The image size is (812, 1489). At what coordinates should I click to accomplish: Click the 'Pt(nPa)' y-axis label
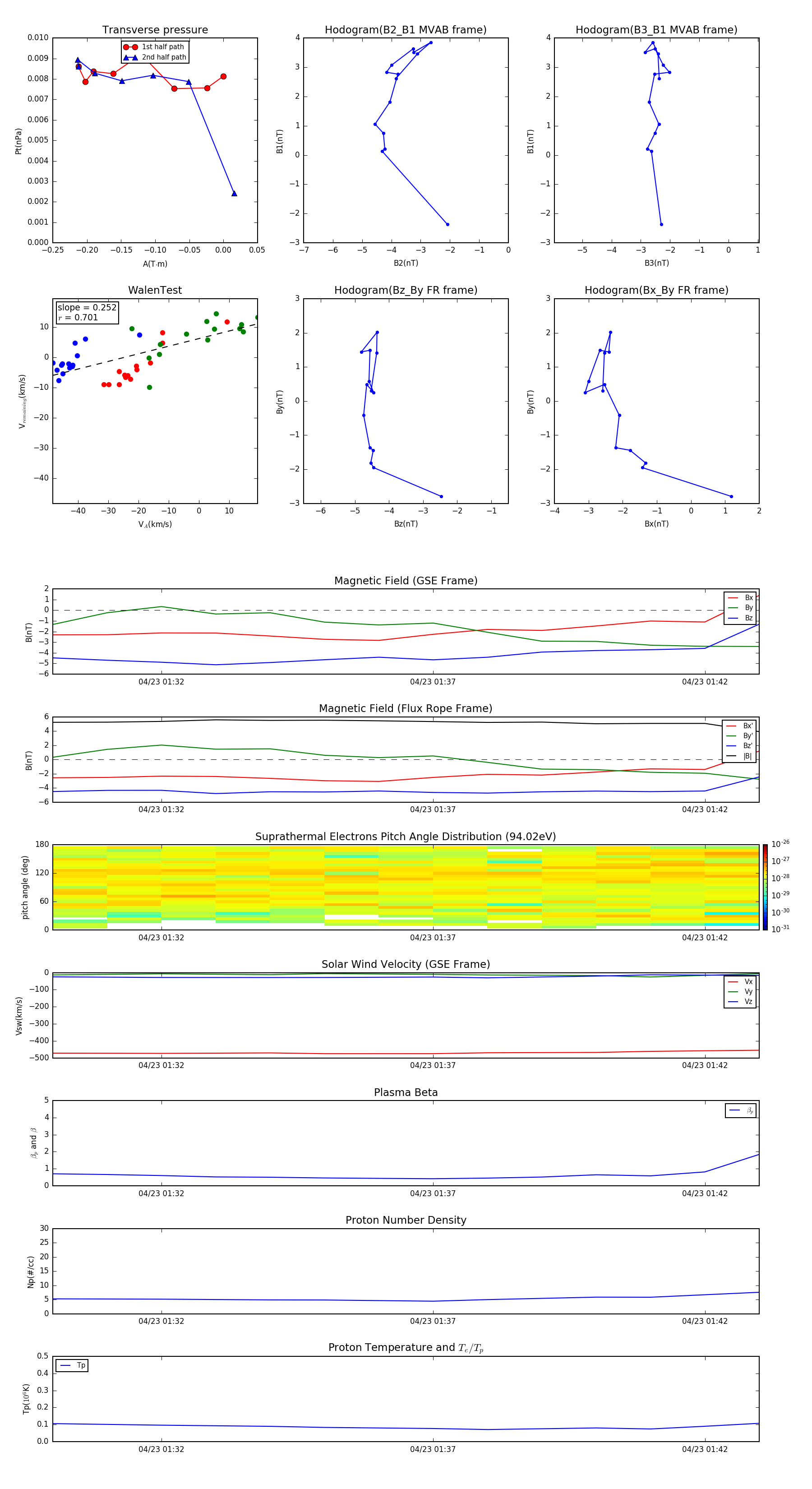tap(18, 141)
